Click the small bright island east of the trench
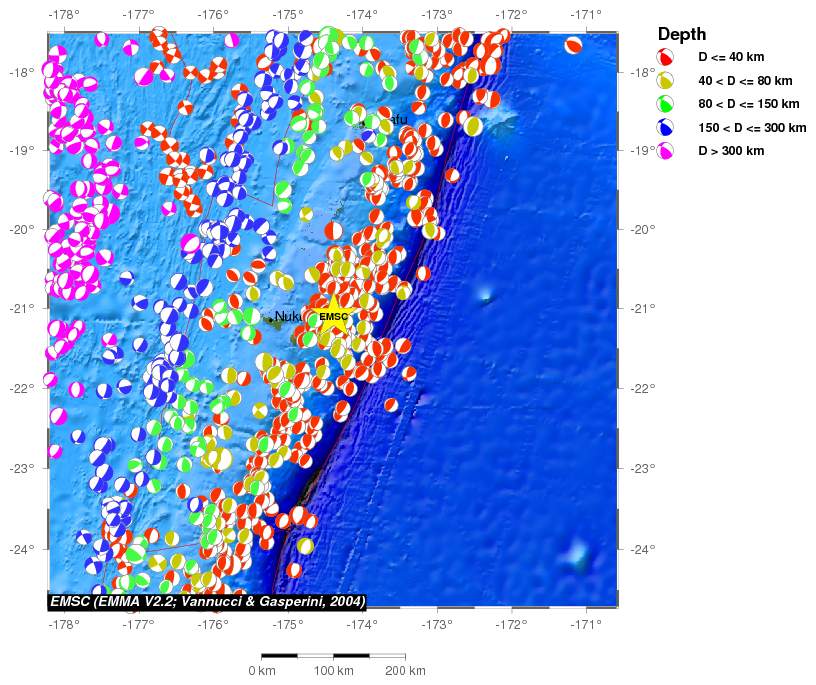The image size is (816, 685). pos(486,296)
